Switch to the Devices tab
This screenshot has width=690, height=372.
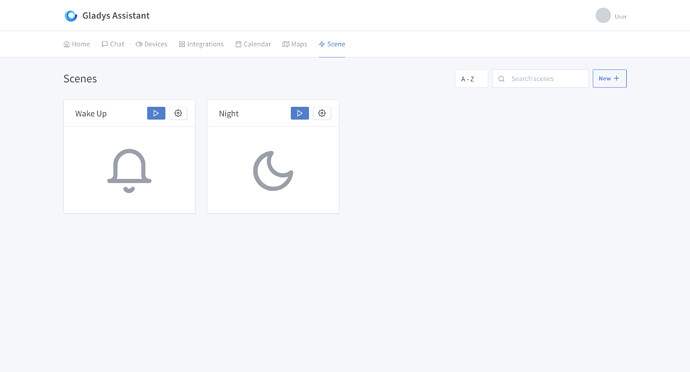point(151,44)
